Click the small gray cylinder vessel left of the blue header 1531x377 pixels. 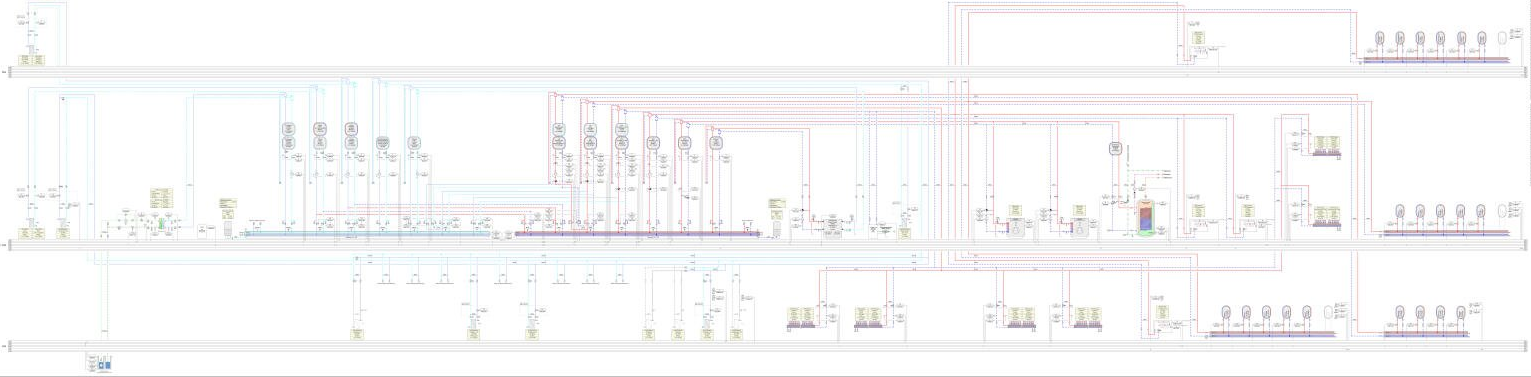[229, 230]
